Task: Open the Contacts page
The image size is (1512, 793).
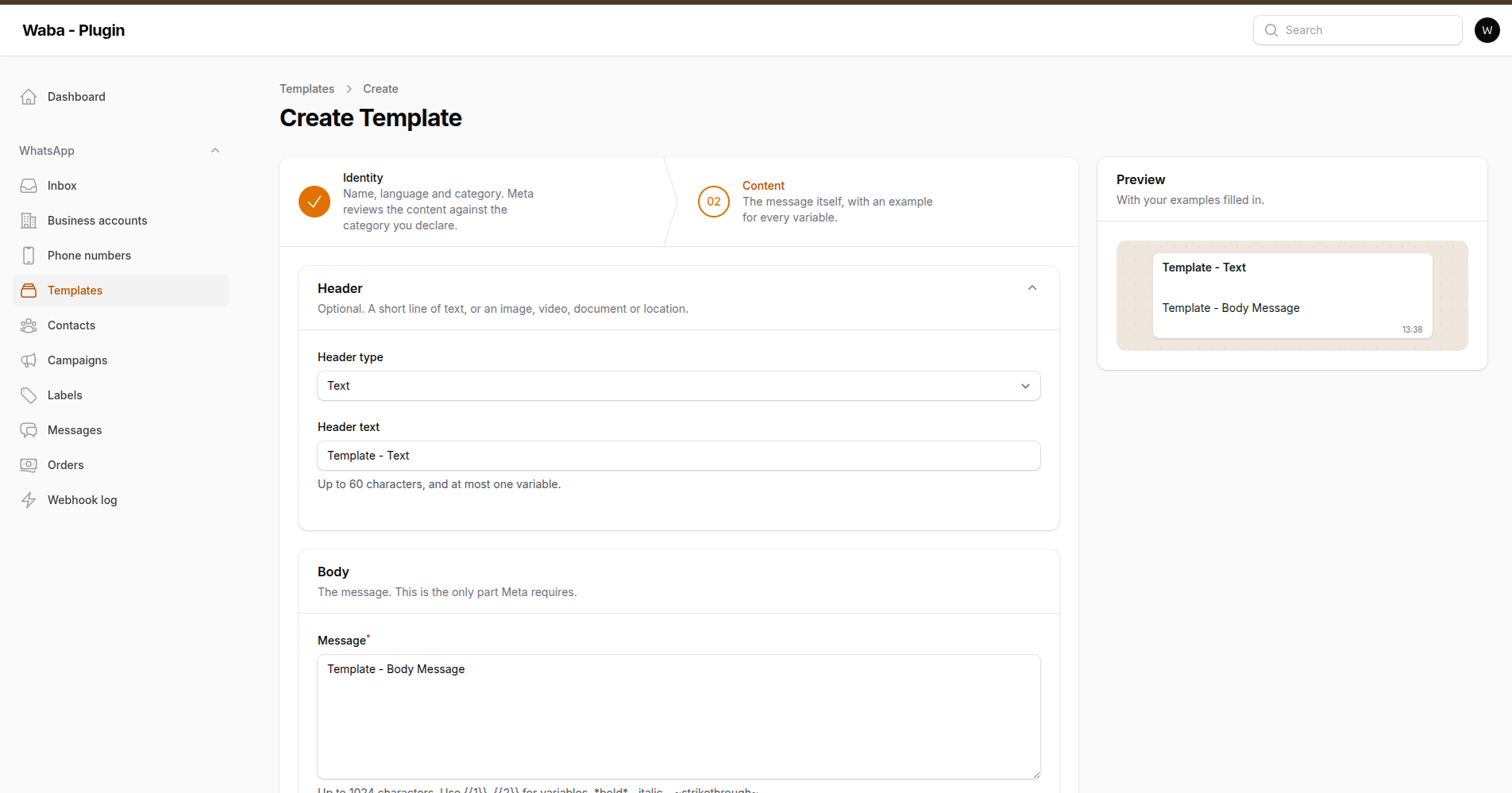Action: coord(121,325)
